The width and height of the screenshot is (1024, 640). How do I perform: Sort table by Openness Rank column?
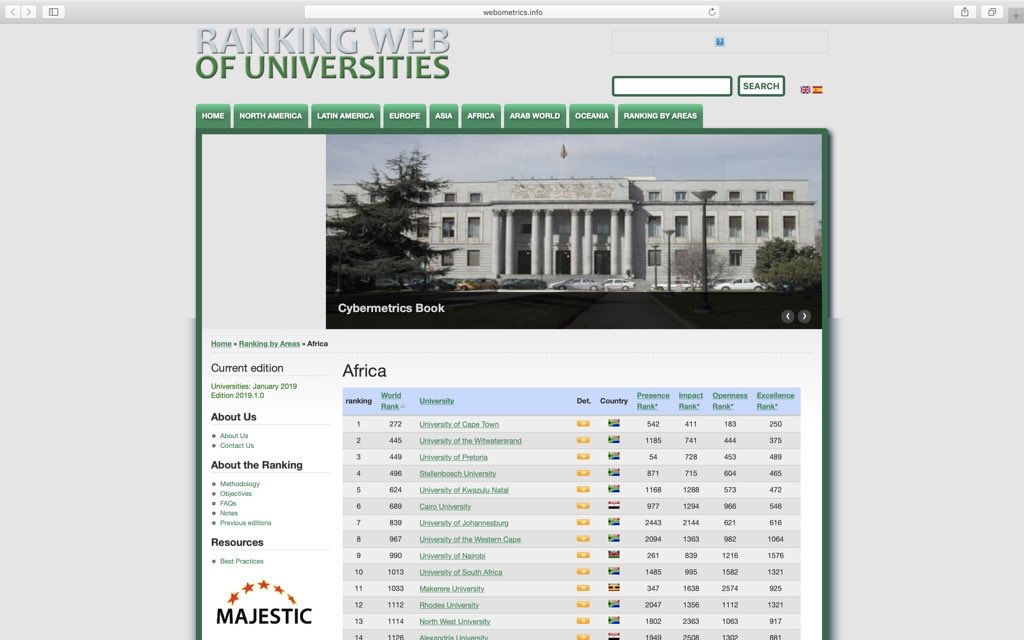(729, 401)
